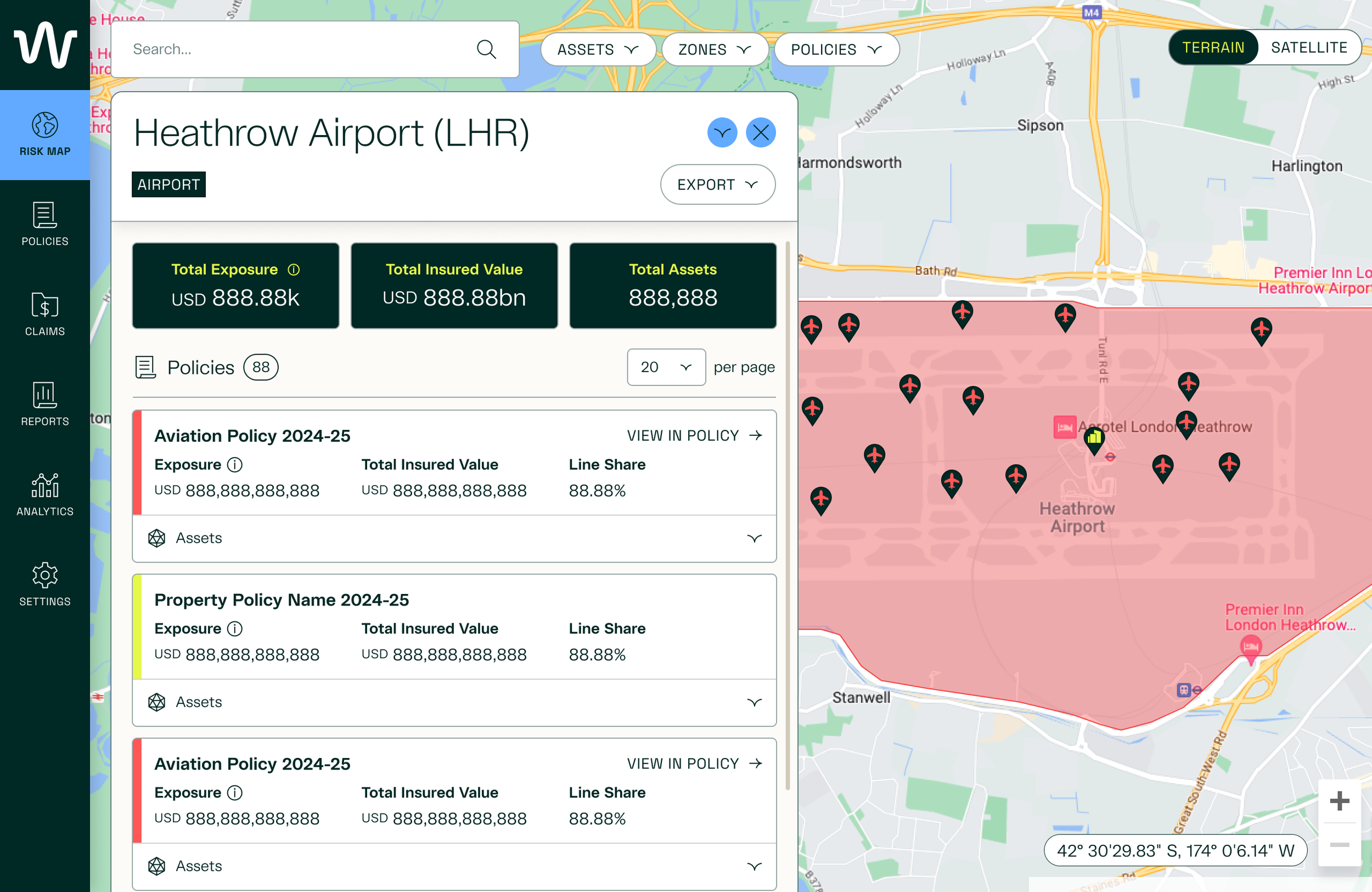Open the Policies filter dropdown
Screen dimensions: 1372x892
[x=836, y=49]
